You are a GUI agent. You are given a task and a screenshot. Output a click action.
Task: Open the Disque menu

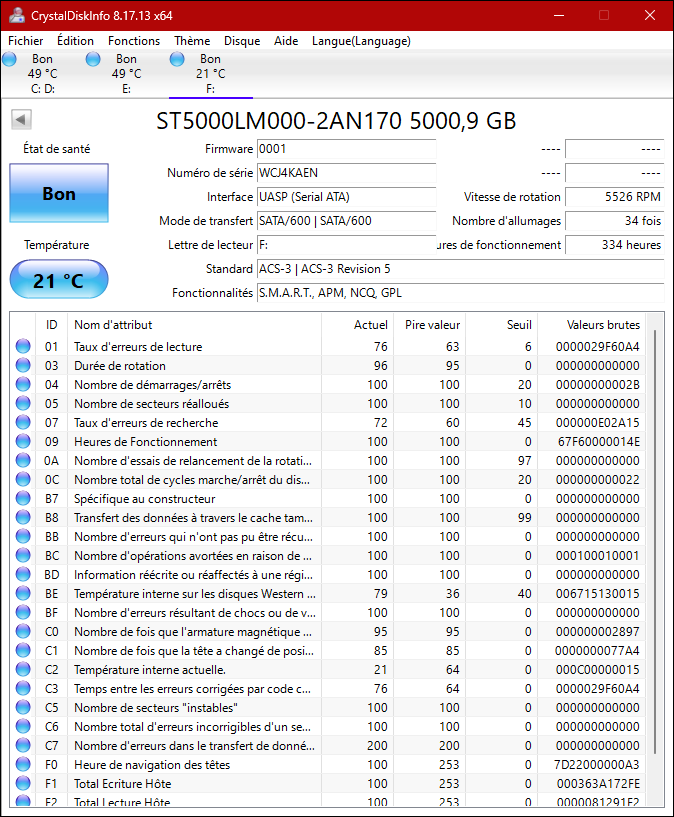click(x=242, y=41)
